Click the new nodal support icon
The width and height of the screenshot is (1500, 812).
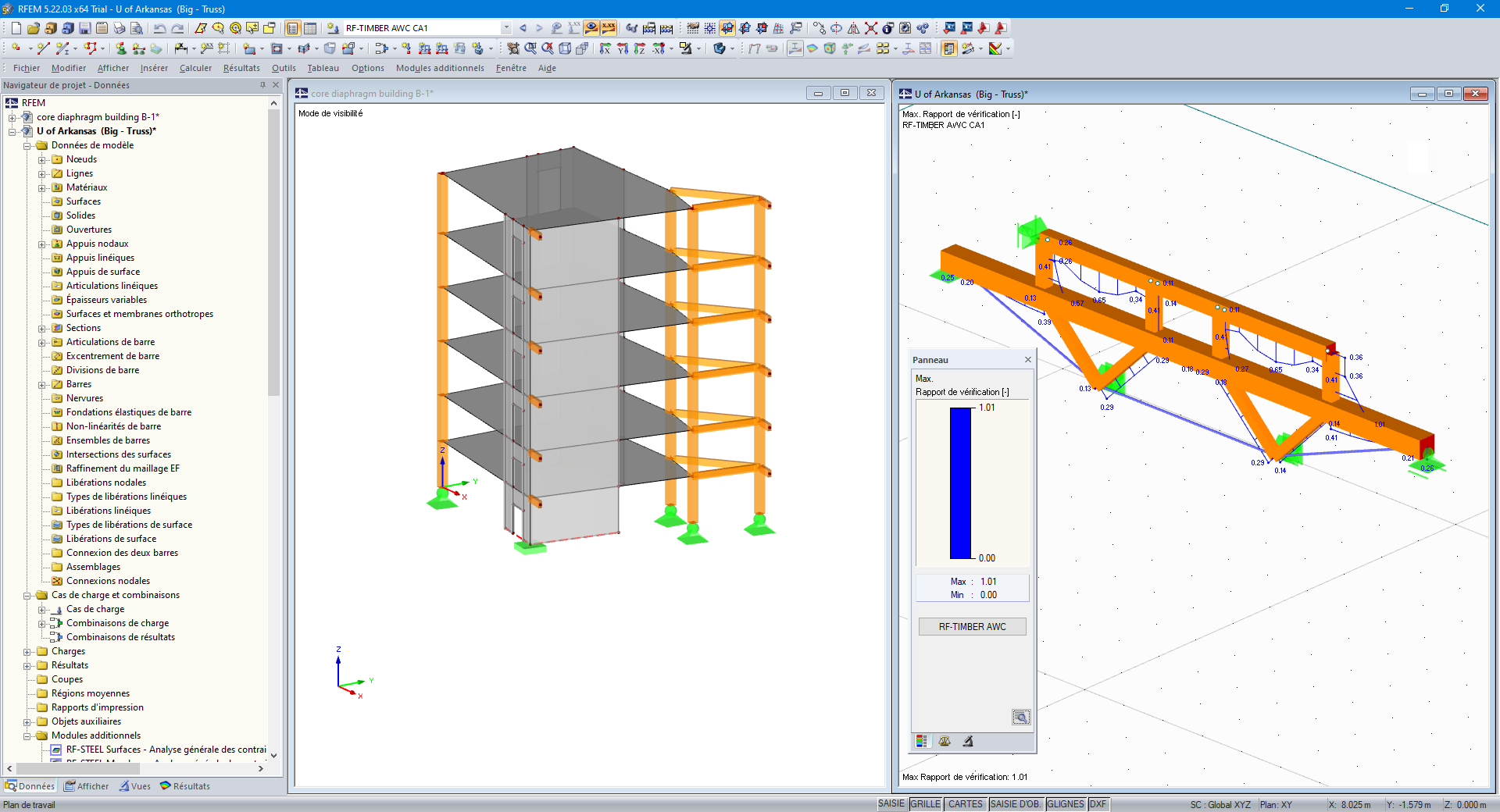[x=121, y=48]
